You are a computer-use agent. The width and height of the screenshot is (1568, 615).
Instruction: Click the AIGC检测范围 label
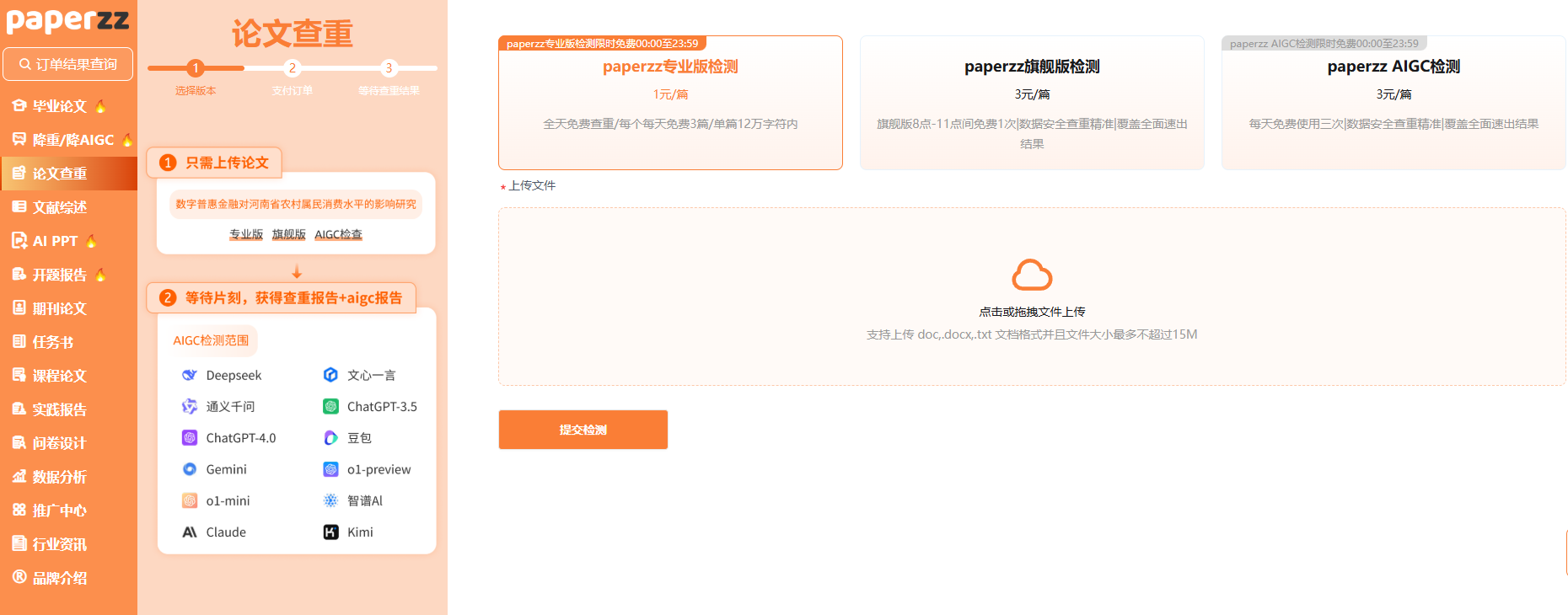[211, 340]
